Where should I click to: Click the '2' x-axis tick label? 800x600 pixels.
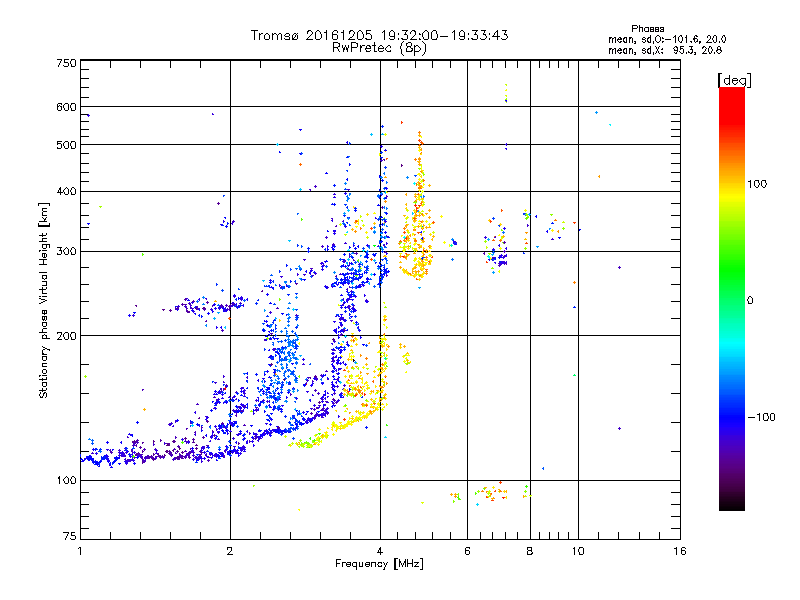230,551
